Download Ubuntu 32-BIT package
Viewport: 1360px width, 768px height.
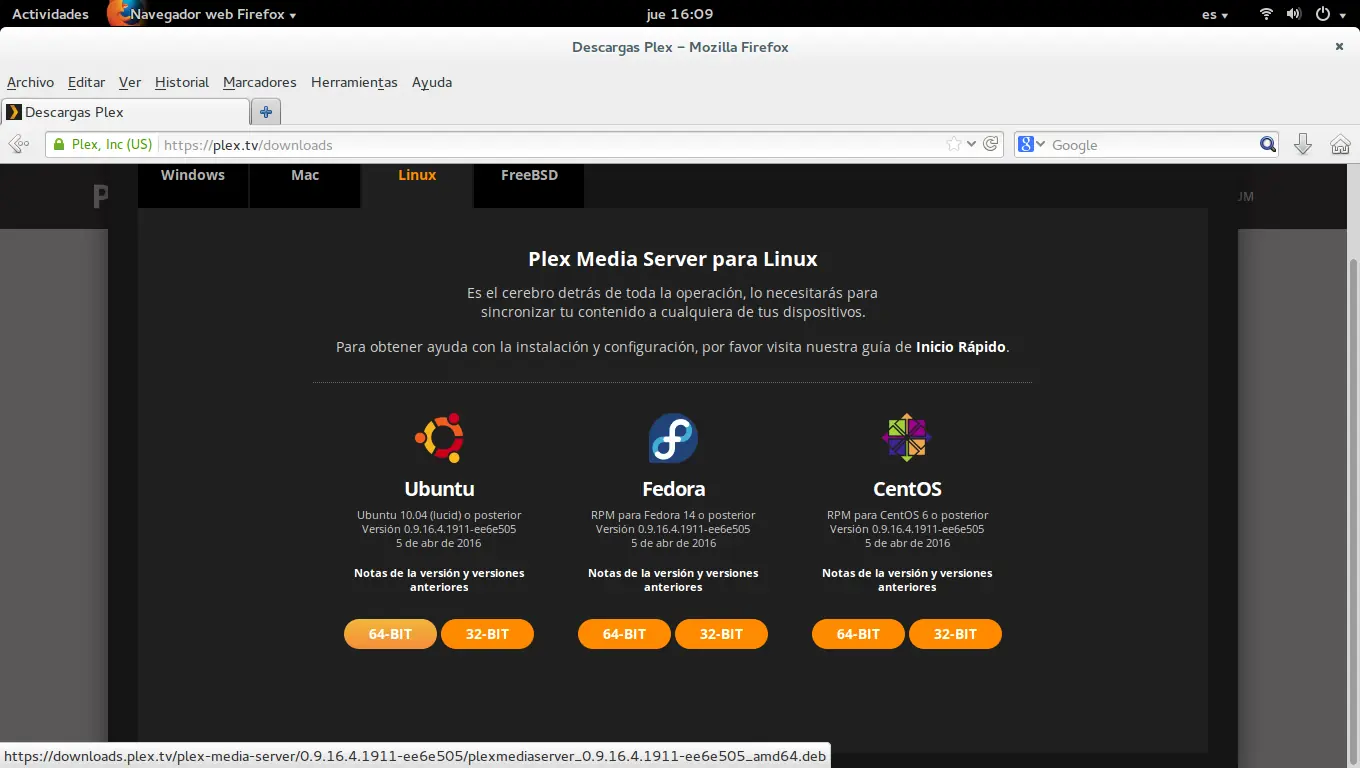tap(487, 634)
